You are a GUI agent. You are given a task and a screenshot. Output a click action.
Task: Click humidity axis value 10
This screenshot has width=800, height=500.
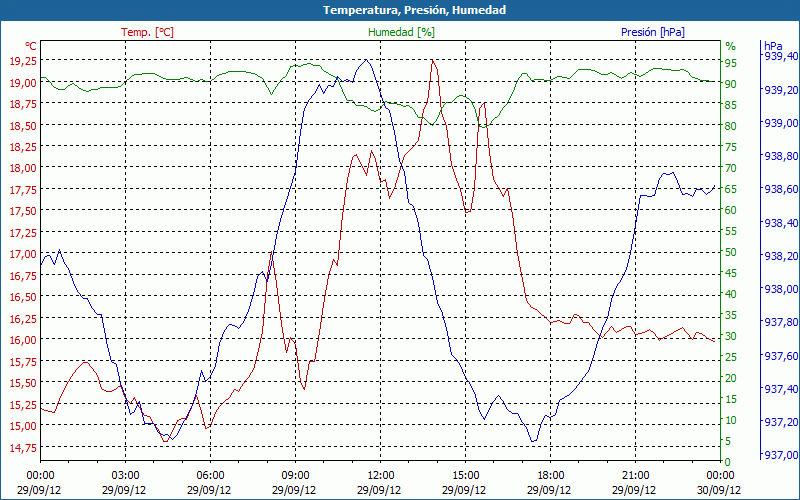click(731, 420)
